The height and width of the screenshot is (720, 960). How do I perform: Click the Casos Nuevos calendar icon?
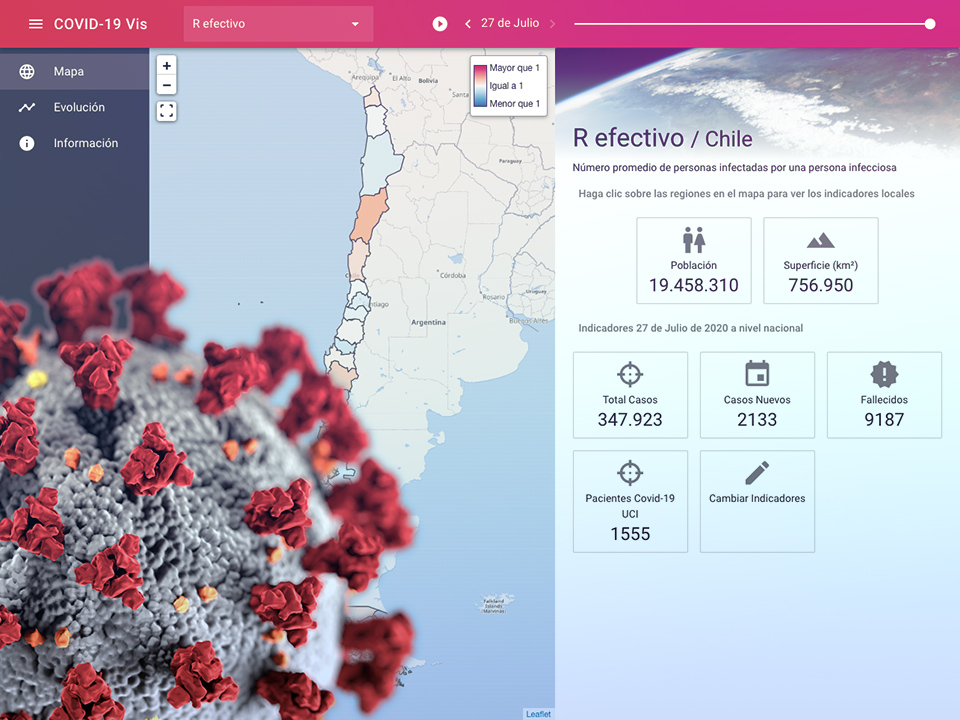pyautogui.click(x=757, y=374)
